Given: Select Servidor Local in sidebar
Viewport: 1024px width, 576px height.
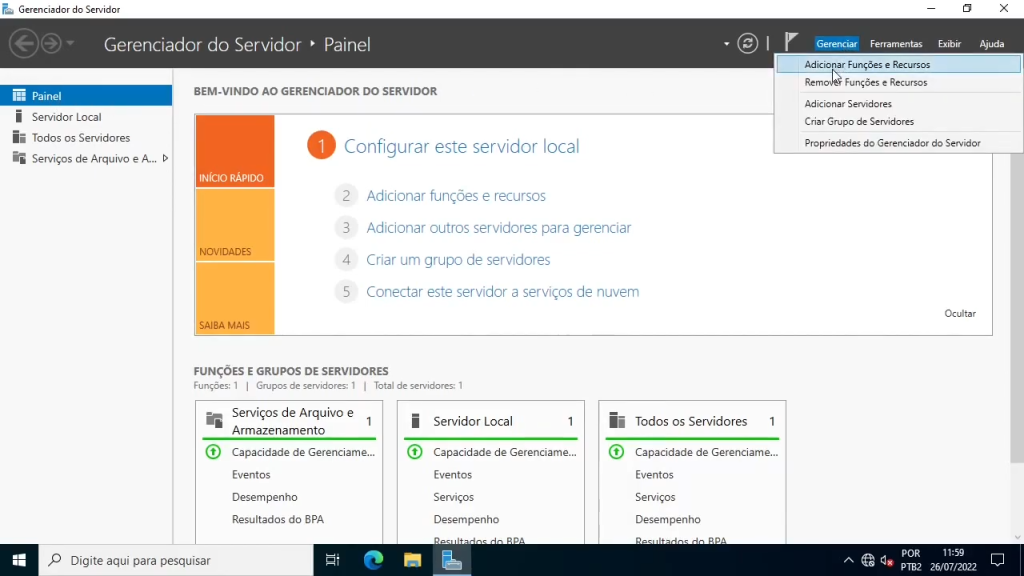Looking at the screenshot, I should coord(86,117).
